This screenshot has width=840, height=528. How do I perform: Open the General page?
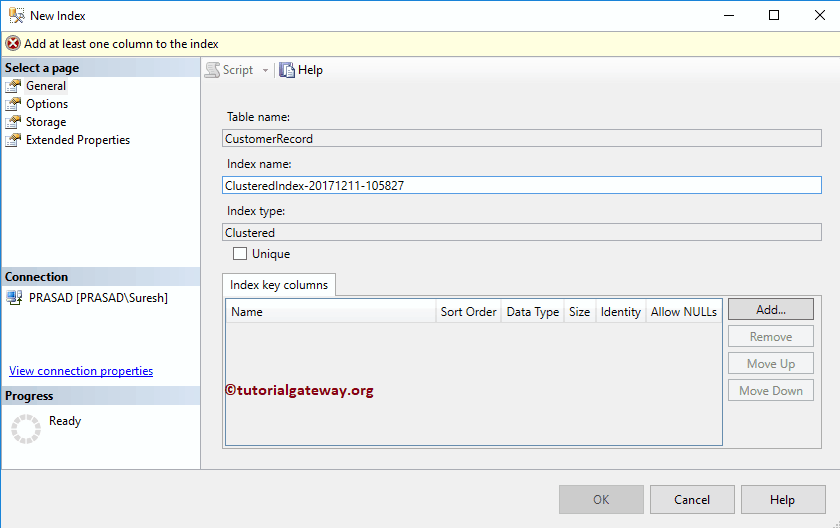46,86
